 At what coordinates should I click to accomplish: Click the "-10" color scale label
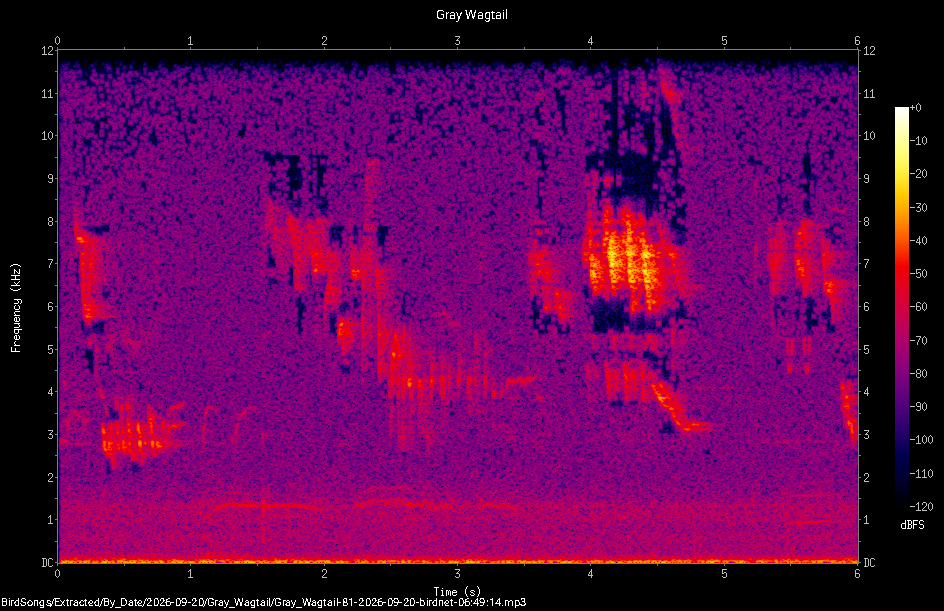(x=918, y=141)
